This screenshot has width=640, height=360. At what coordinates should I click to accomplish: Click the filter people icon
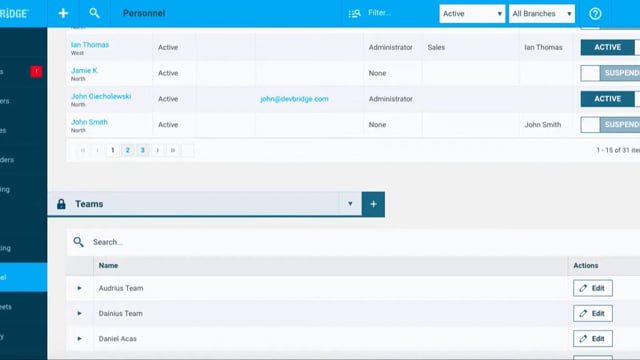354,13
